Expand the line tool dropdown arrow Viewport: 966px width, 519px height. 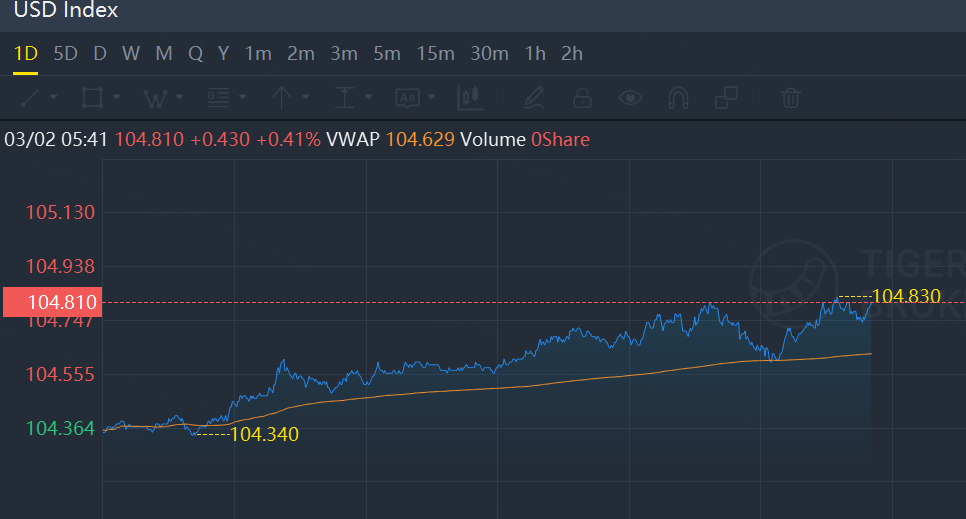pyautogui.click(x=53, y=98)
